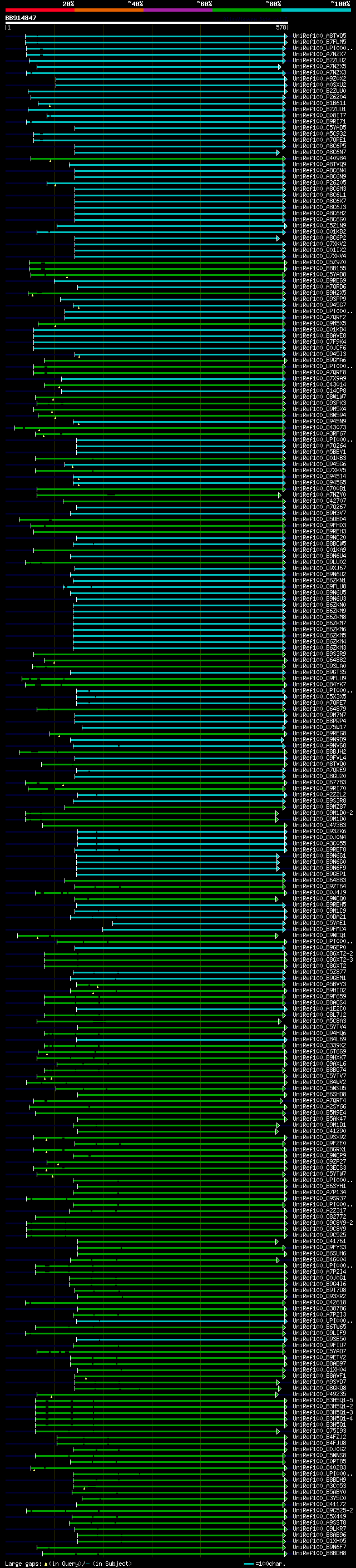Click label UniRef100_A3C055
This screenshot has height=1568, width=356.
click(x=319, y=844)
